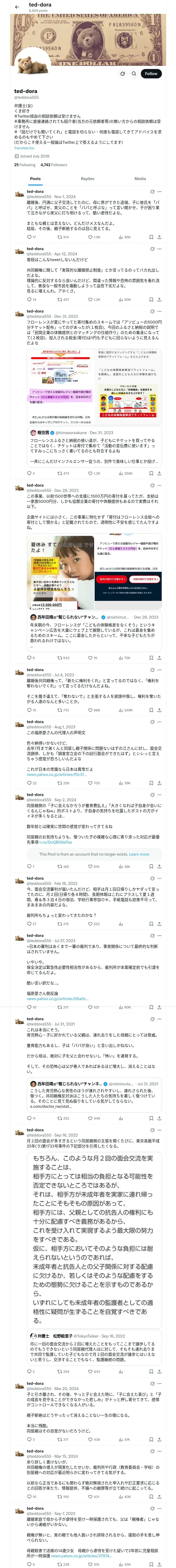Click Grok explain icon on Feb 18, 2022 post
Viewport: 176px width, 1568px height.
[152, 878]
